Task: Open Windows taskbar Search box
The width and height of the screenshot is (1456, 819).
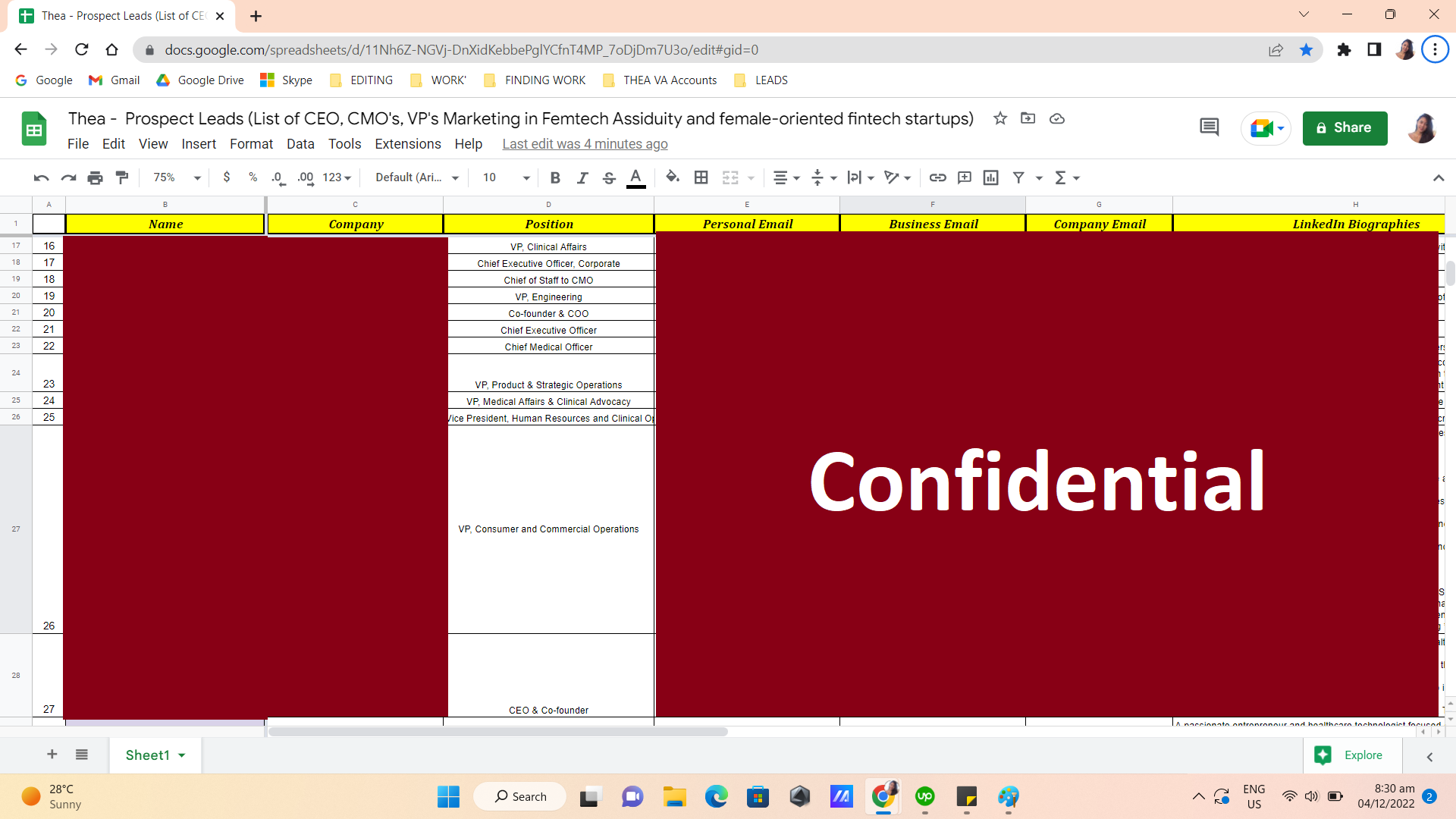Action: 520,796
